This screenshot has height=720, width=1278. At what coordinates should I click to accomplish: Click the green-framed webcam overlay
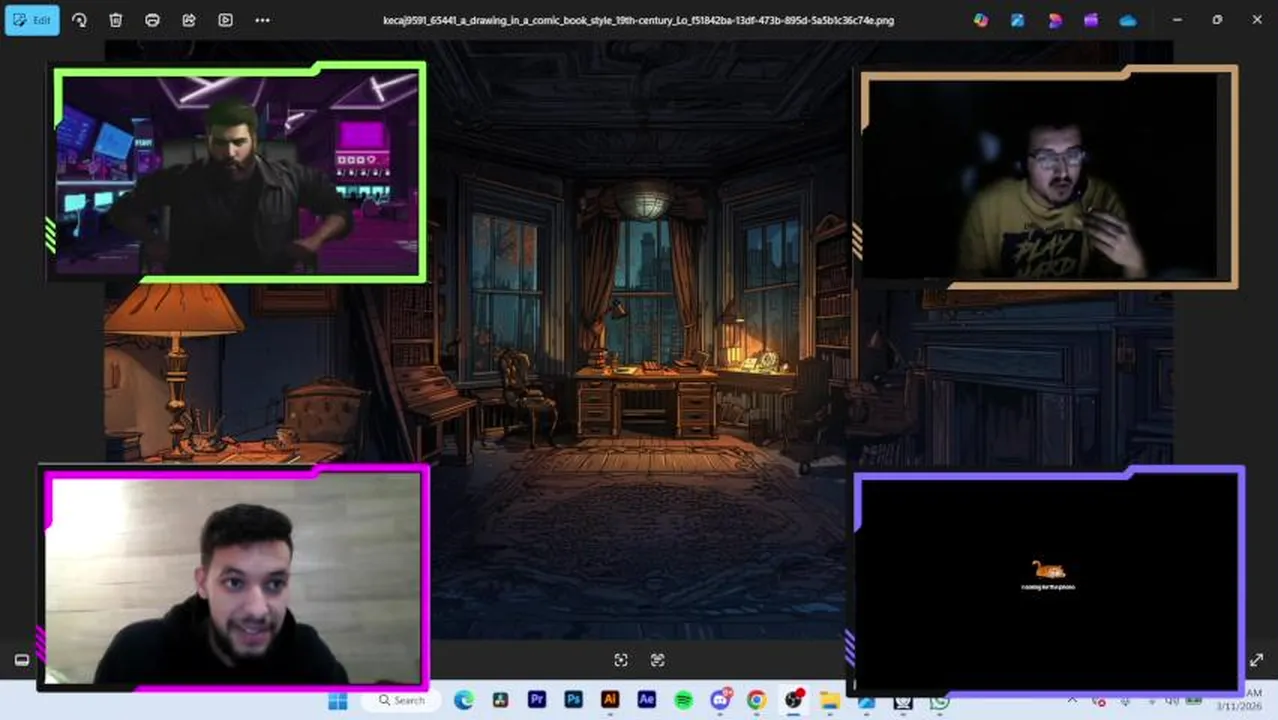[236, 172]
